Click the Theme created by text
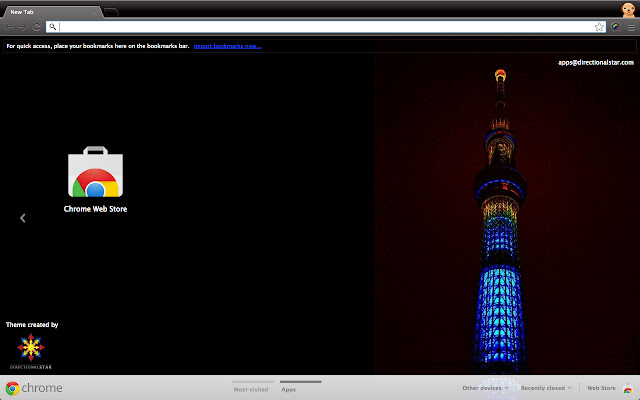 (x=32, y=324)
